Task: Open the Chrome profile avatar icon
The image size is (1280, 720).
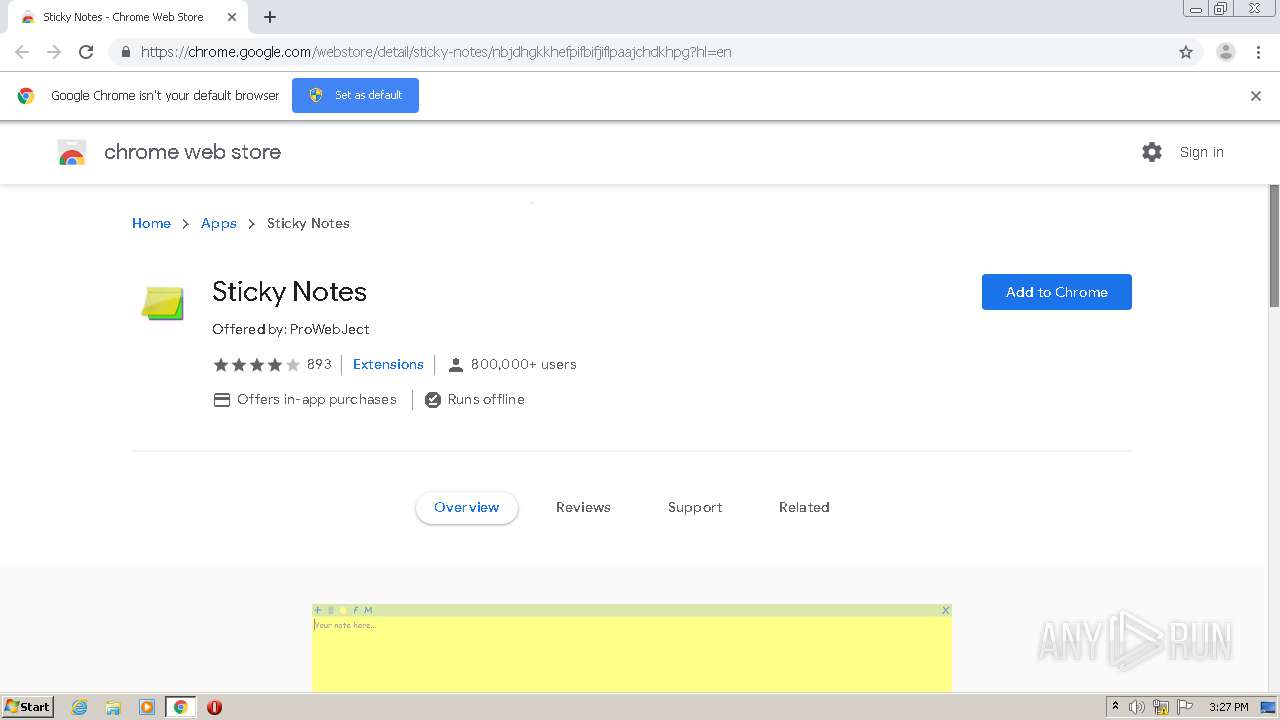Action: [1226, 52]
